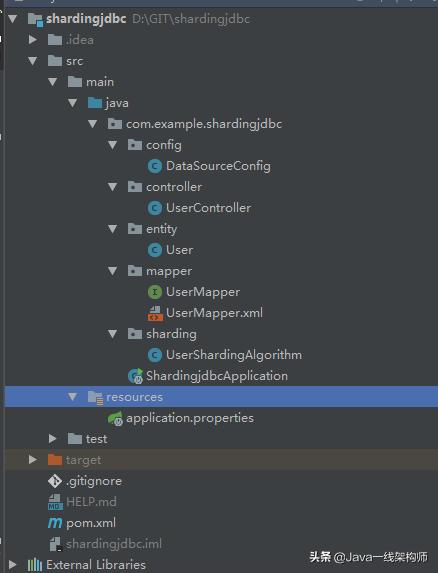This screenshot has height=573, width=438.
Task: Click the application.properties Spring leaf icon
Action: 115,418
